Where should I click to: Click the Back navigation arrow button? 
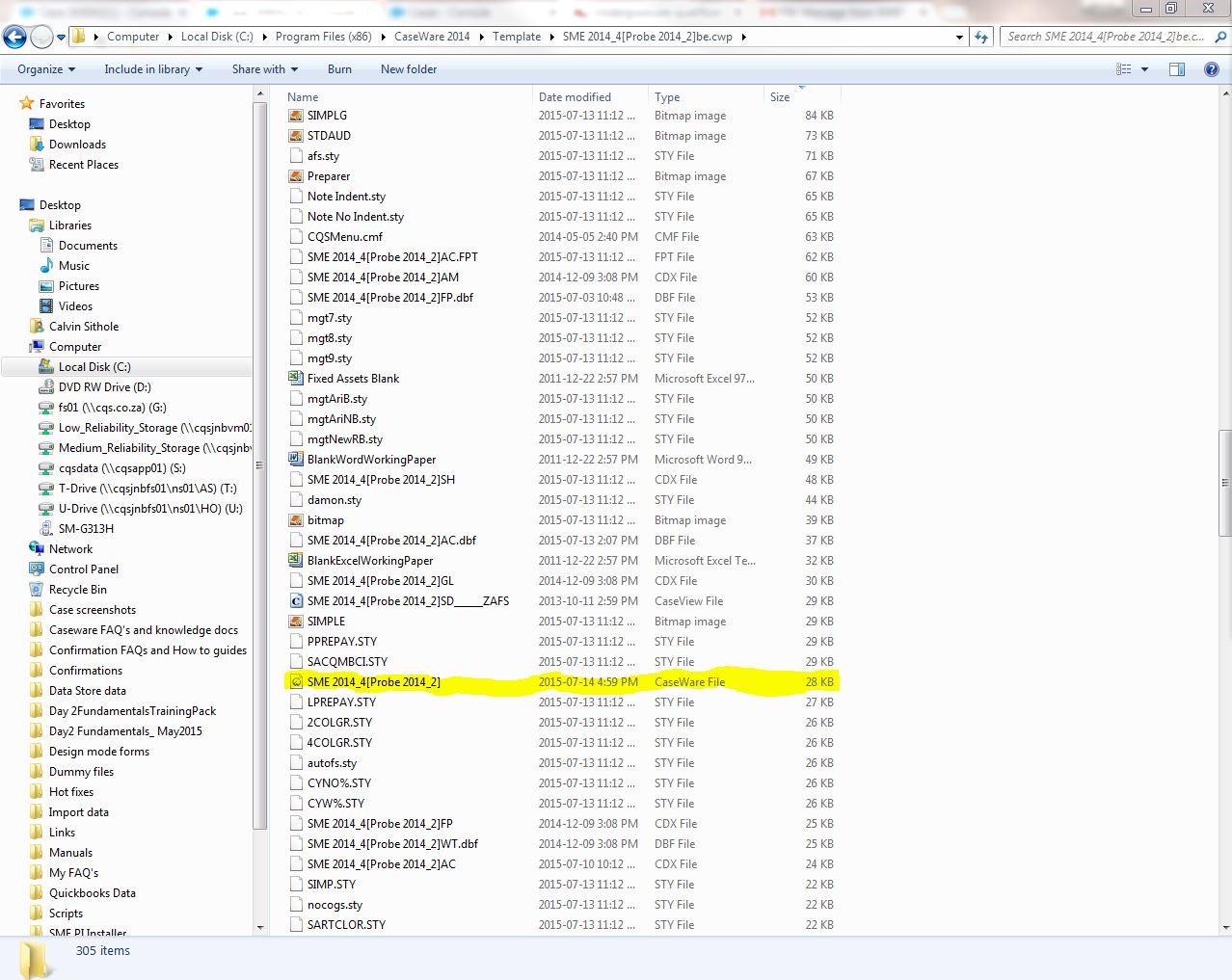[x=14, y=38]
